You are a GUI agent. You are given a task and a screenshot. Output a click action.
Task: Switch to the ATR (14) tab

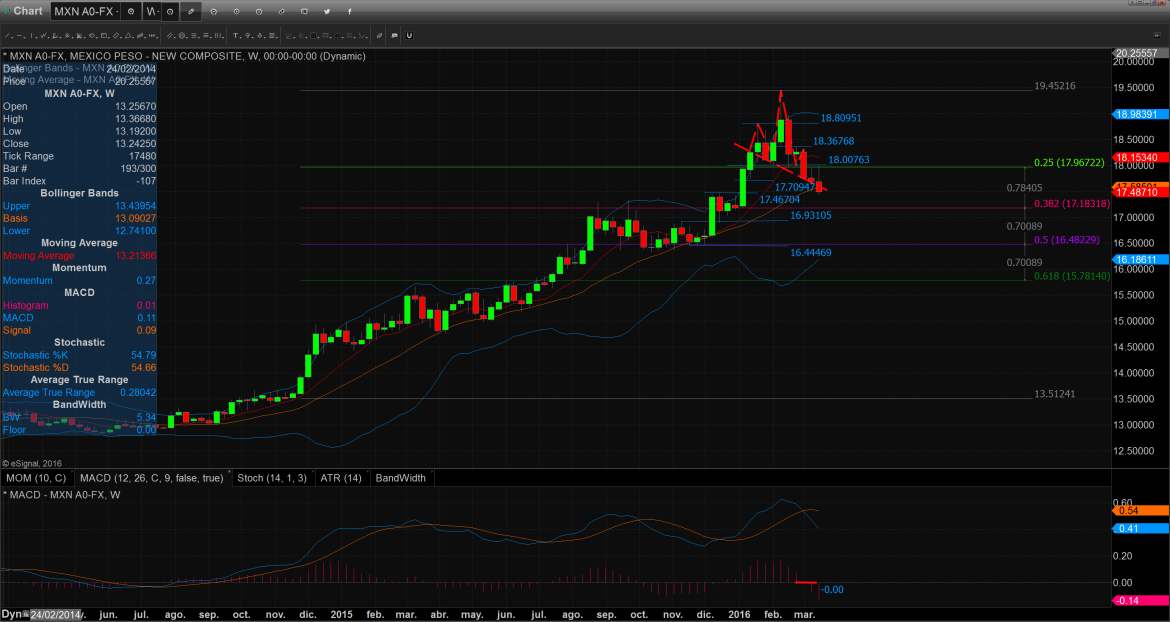coord(342,478)
